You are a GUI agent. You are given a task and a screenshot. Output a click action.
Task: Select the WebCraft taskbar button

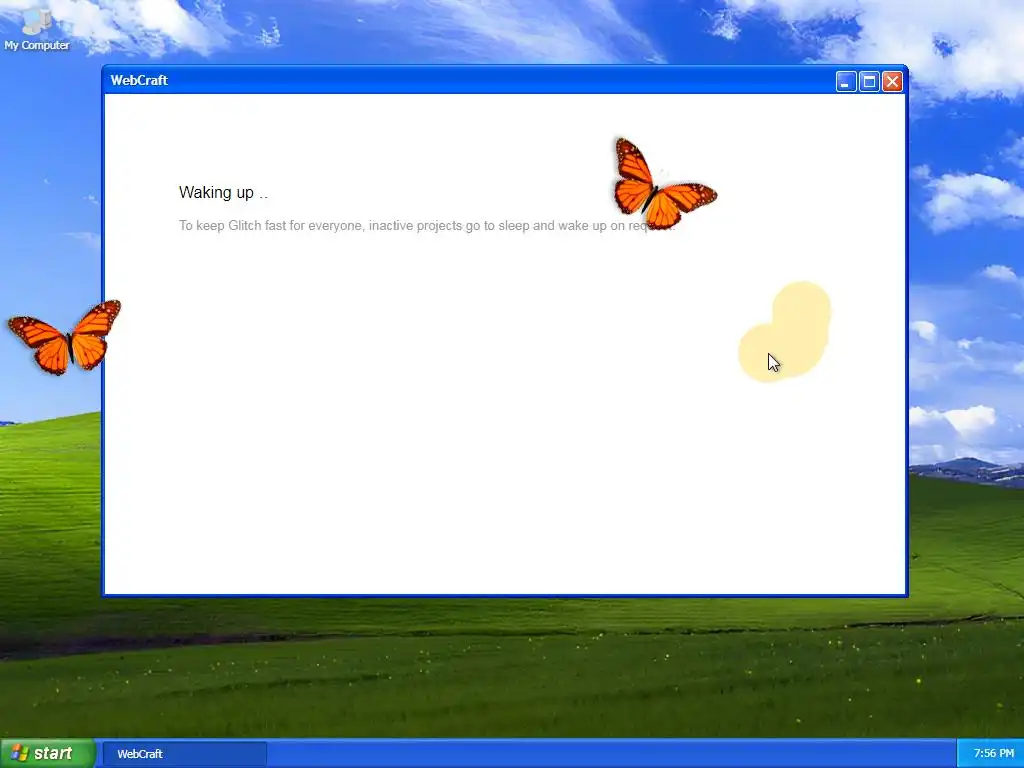185,754
